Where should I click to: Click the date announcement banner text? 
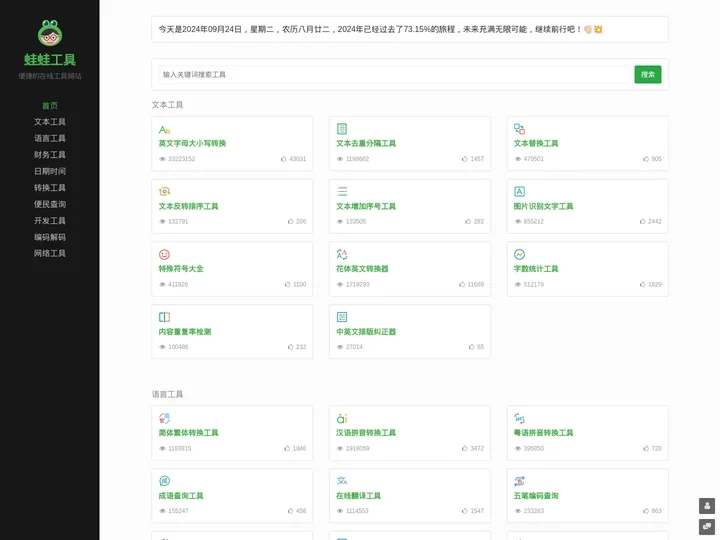[x=380, y=29]
